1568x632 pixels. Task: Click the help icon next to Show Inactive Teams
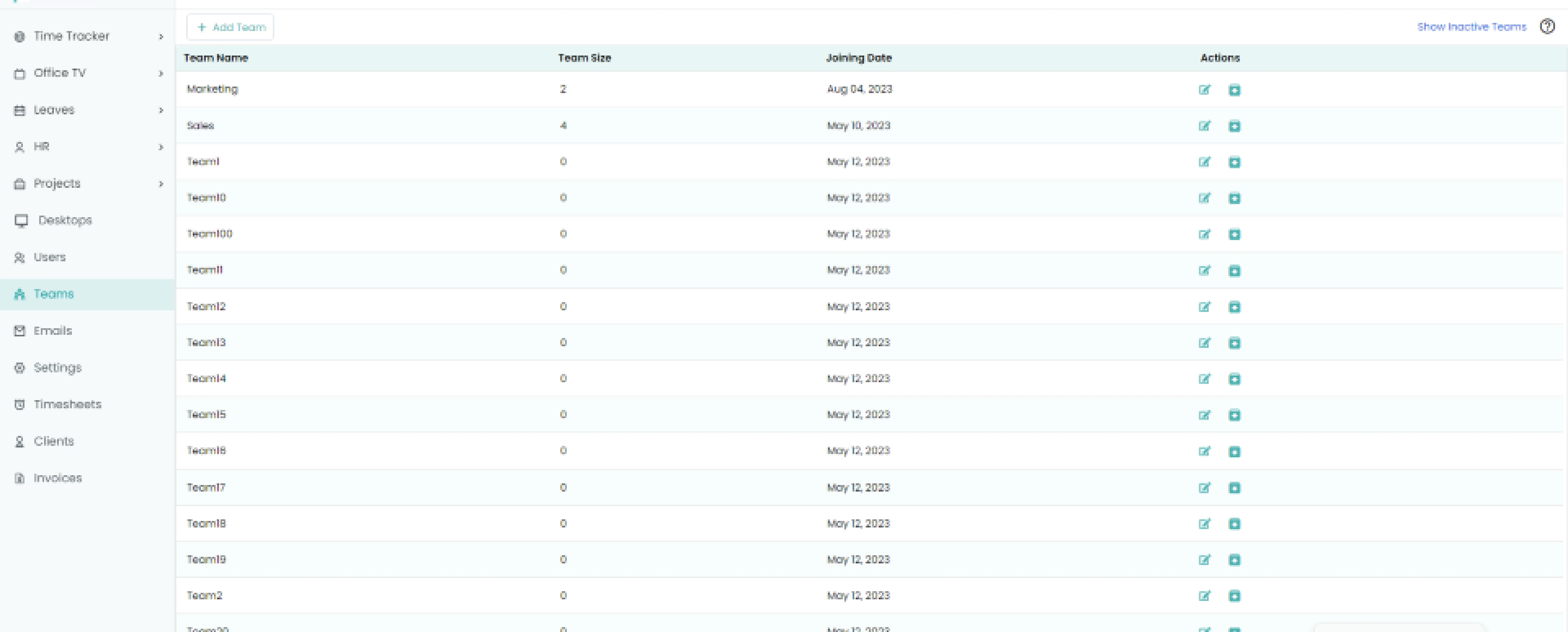[1549, 27]
